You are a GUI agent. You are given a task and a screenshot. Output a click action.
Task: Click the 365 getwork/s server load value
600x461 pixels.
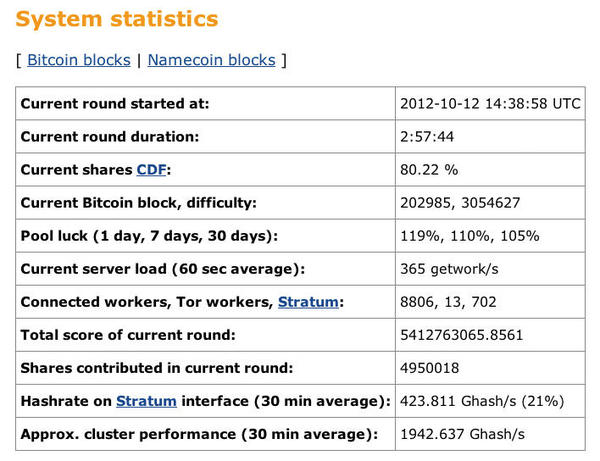(449, 269)
